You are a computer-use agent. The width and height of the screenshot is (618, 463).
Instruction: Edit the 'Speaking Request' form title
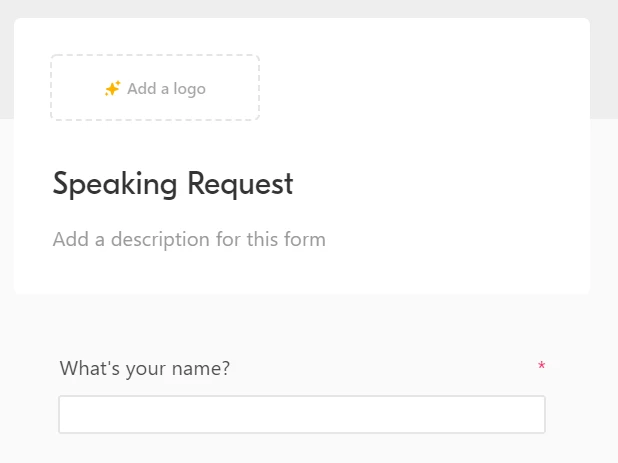[173, 184]
